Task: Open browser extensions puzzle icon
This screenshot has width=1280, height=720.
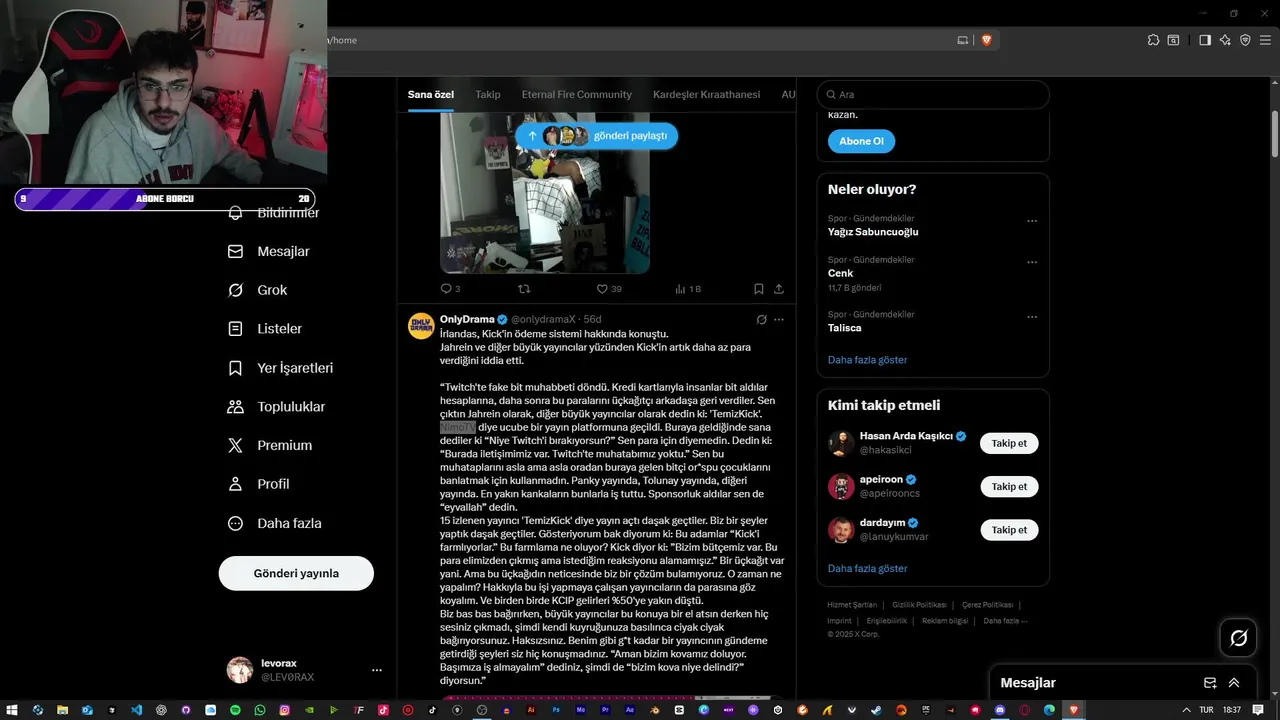Action: click(x=1153, y=40)
